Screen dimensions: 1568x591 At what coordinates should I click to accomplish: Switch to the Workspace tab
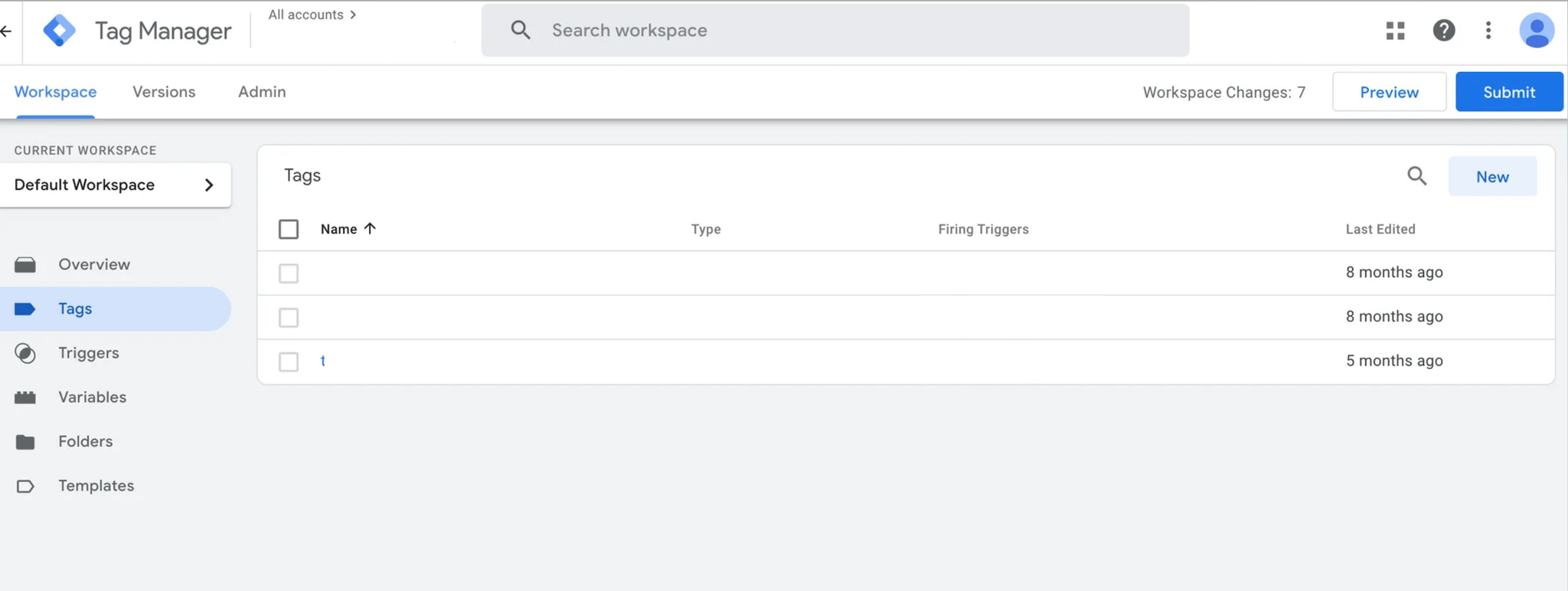[55, 92]
